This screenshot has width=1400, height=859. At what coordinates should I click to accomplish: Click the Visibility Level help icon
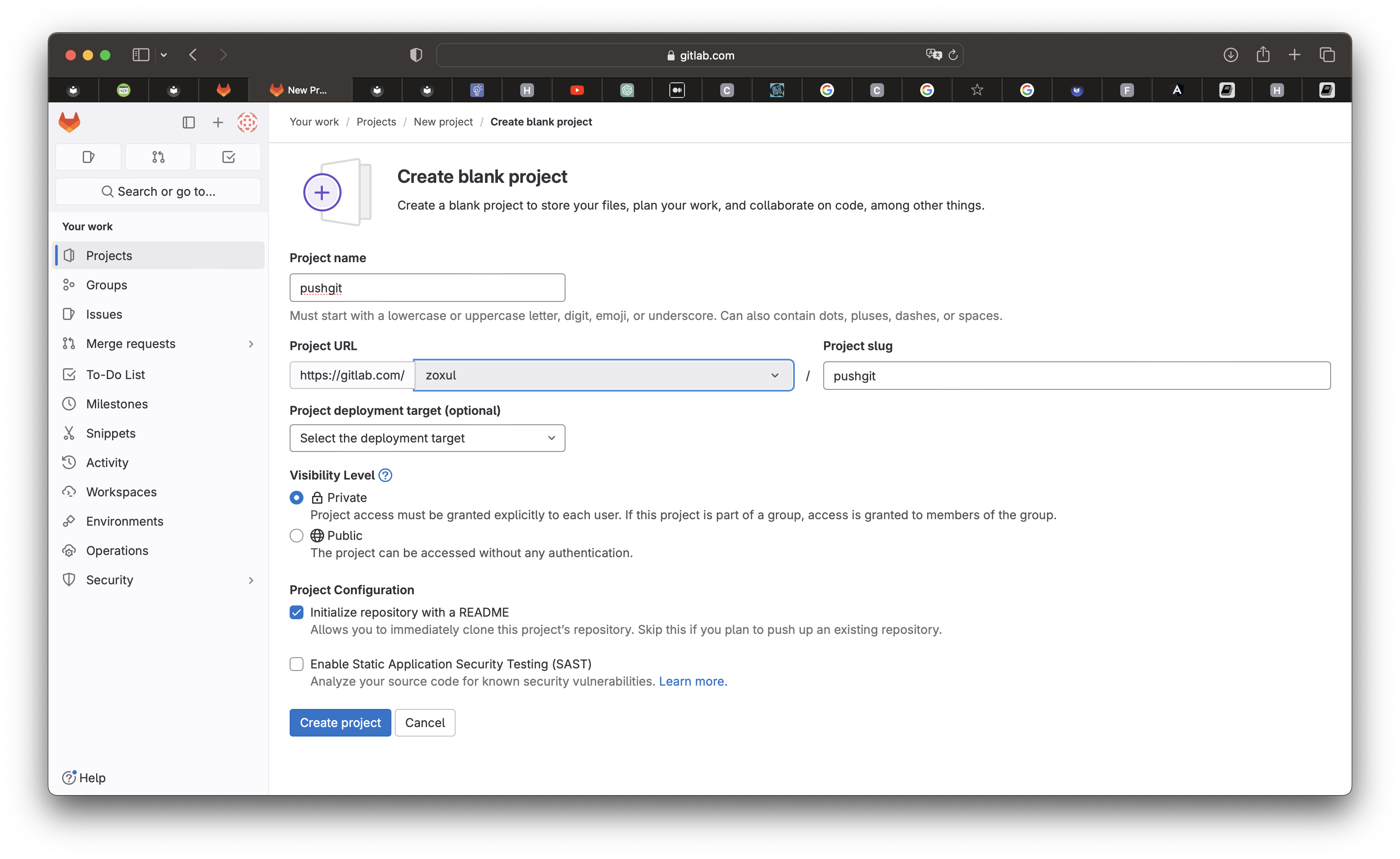tap(385, 475)
